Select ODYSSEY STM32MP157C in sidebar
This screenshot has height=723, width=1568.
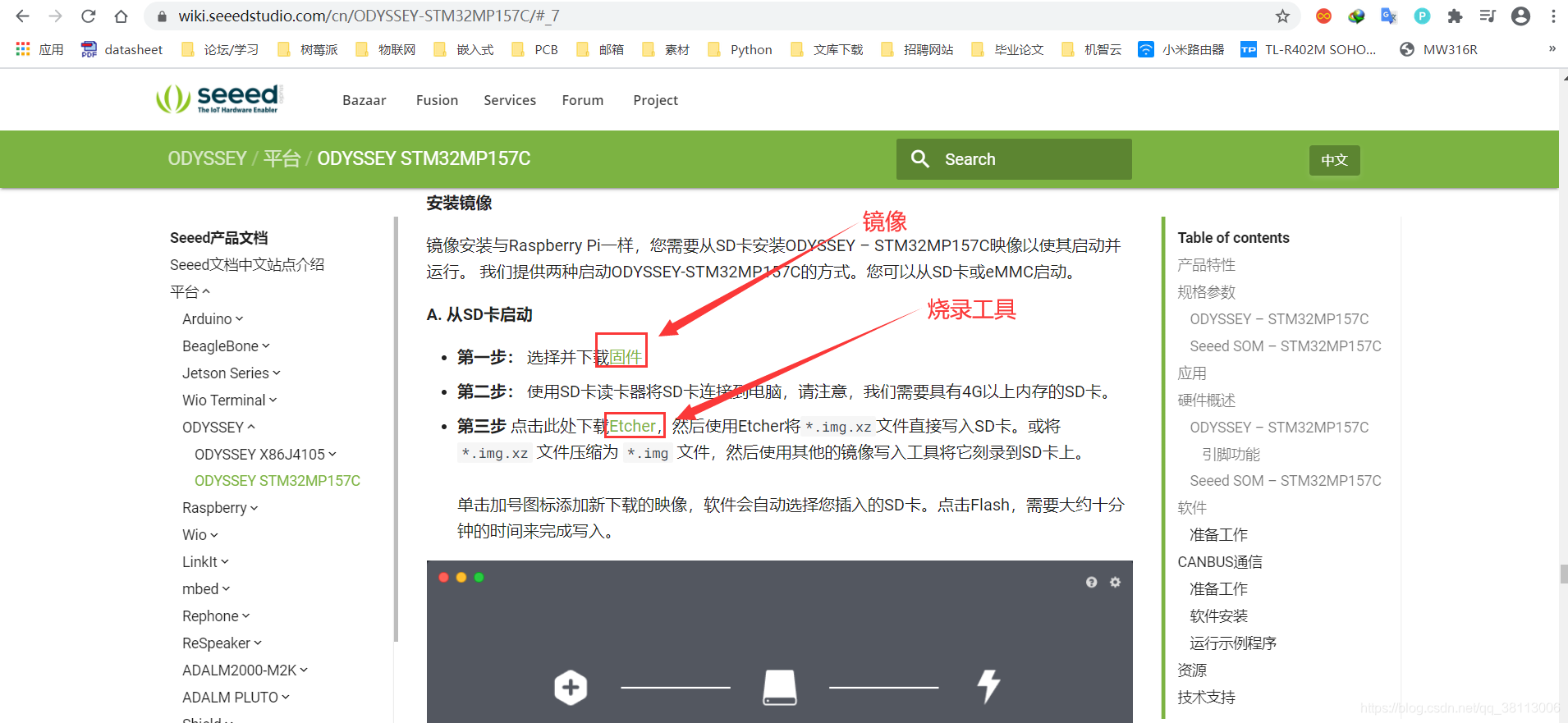[277, 480]
